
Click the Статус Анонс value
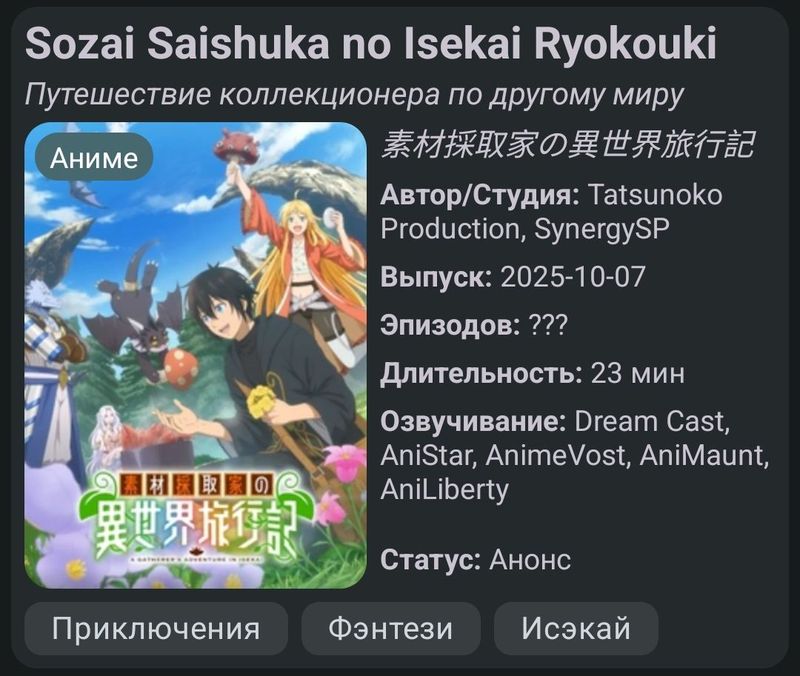530,560
